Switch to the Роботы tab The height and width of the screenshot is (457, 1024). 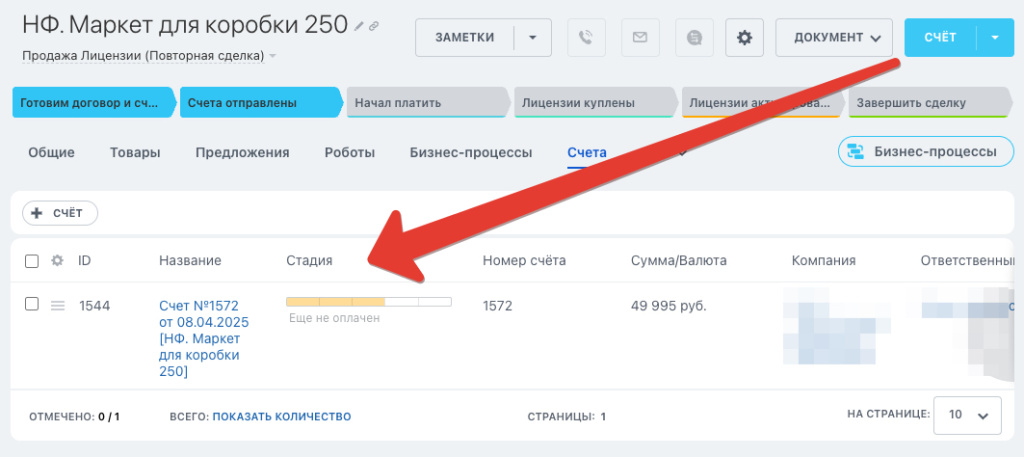349,153
